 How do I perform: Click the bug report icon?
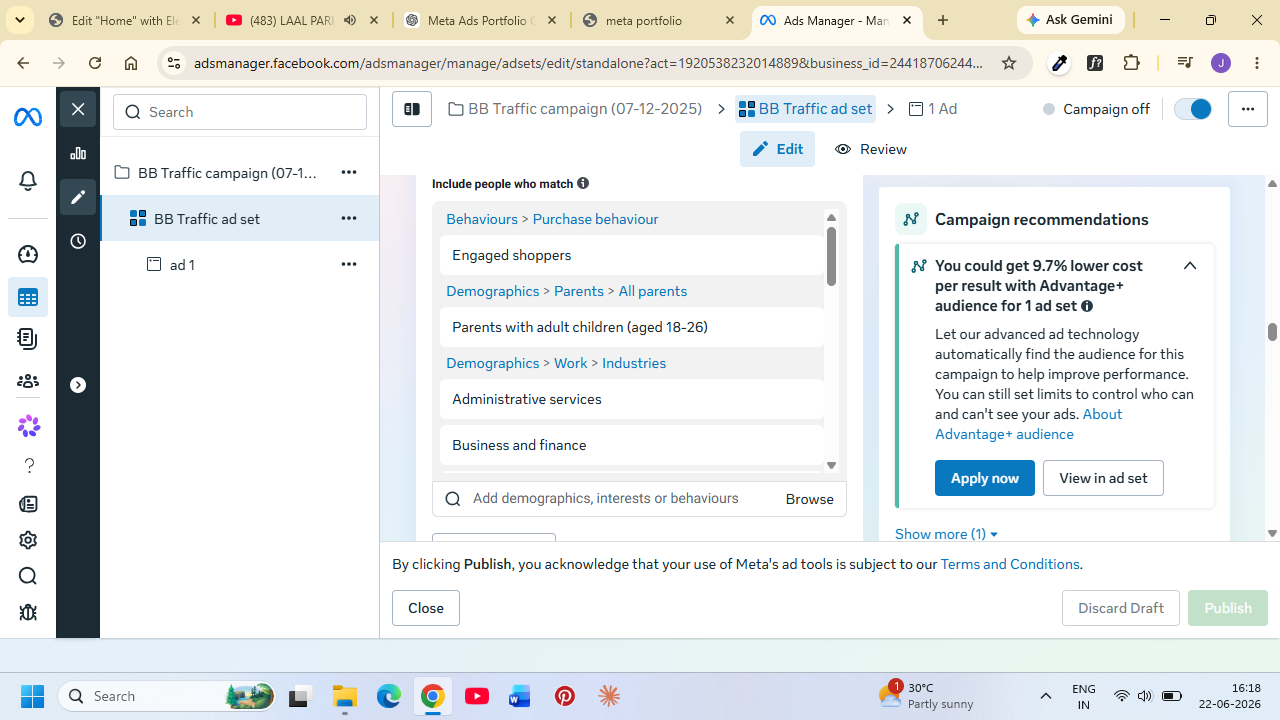(x=28, y=612)
